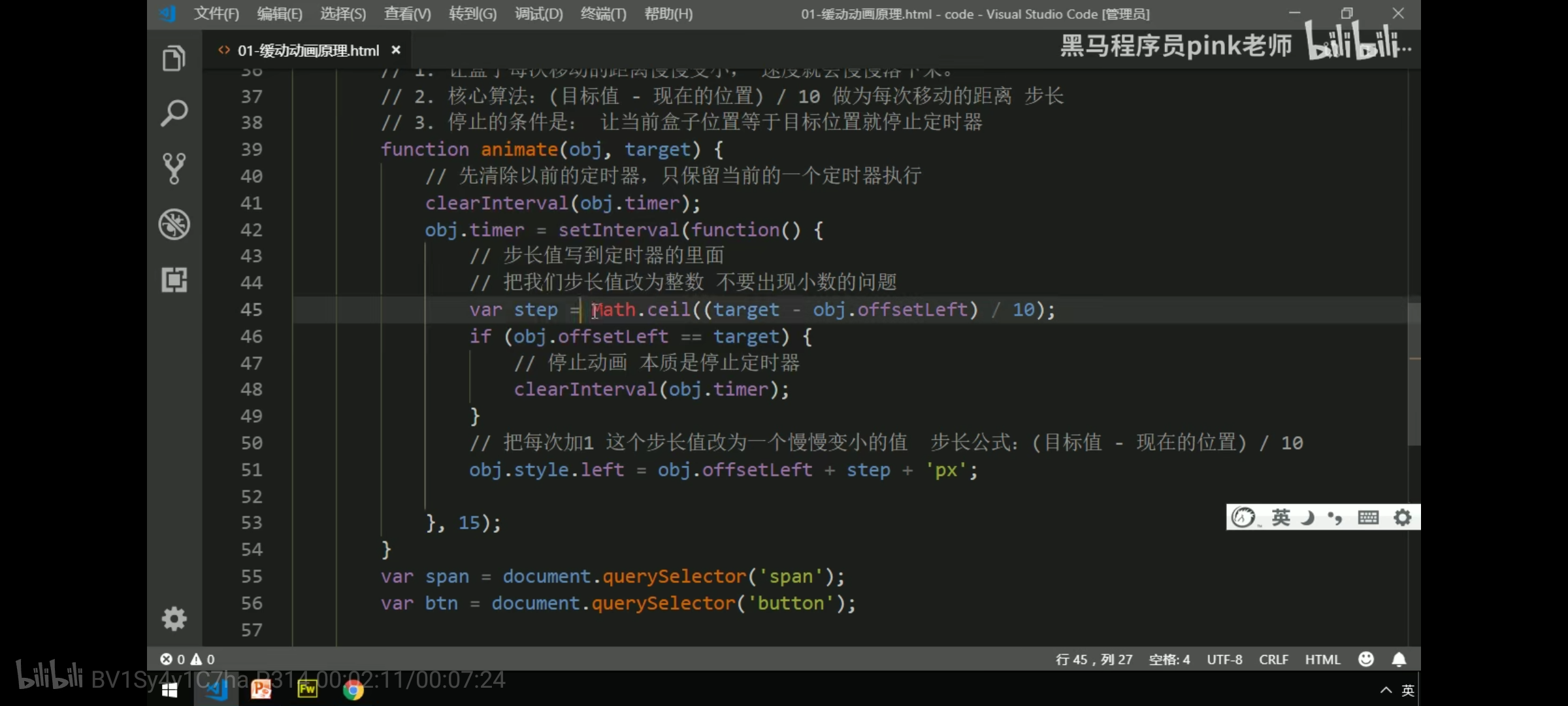Screen dimensions: 1568x706
Task: Toggle IME English/Chinese mode button
Action: 1281,518
